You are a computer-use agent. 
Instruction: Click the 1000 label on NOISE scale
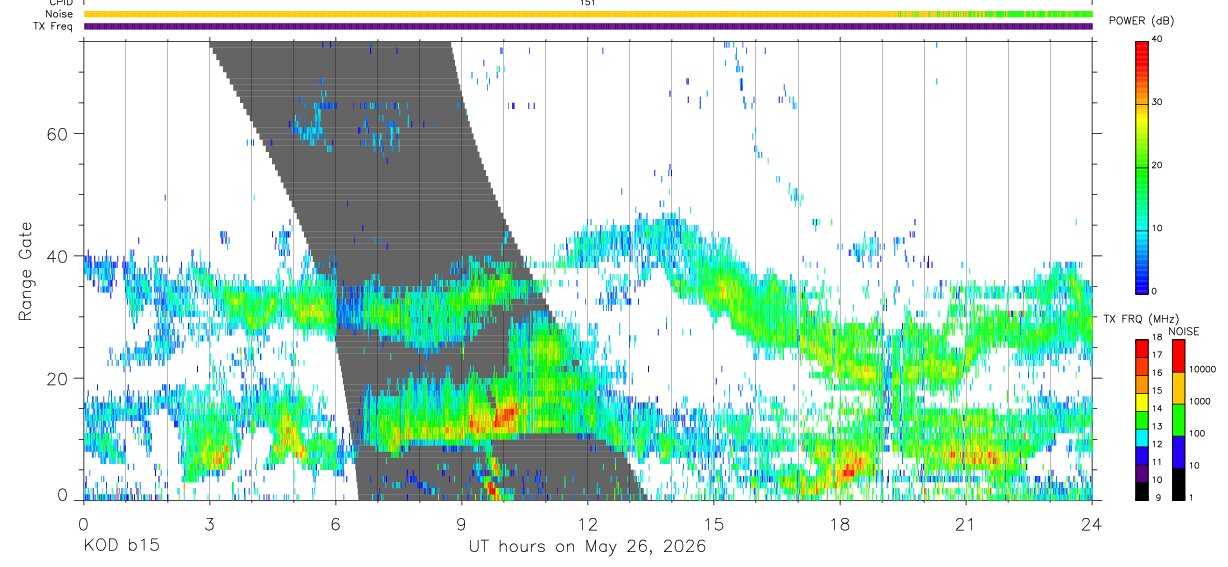(1200, 401)
